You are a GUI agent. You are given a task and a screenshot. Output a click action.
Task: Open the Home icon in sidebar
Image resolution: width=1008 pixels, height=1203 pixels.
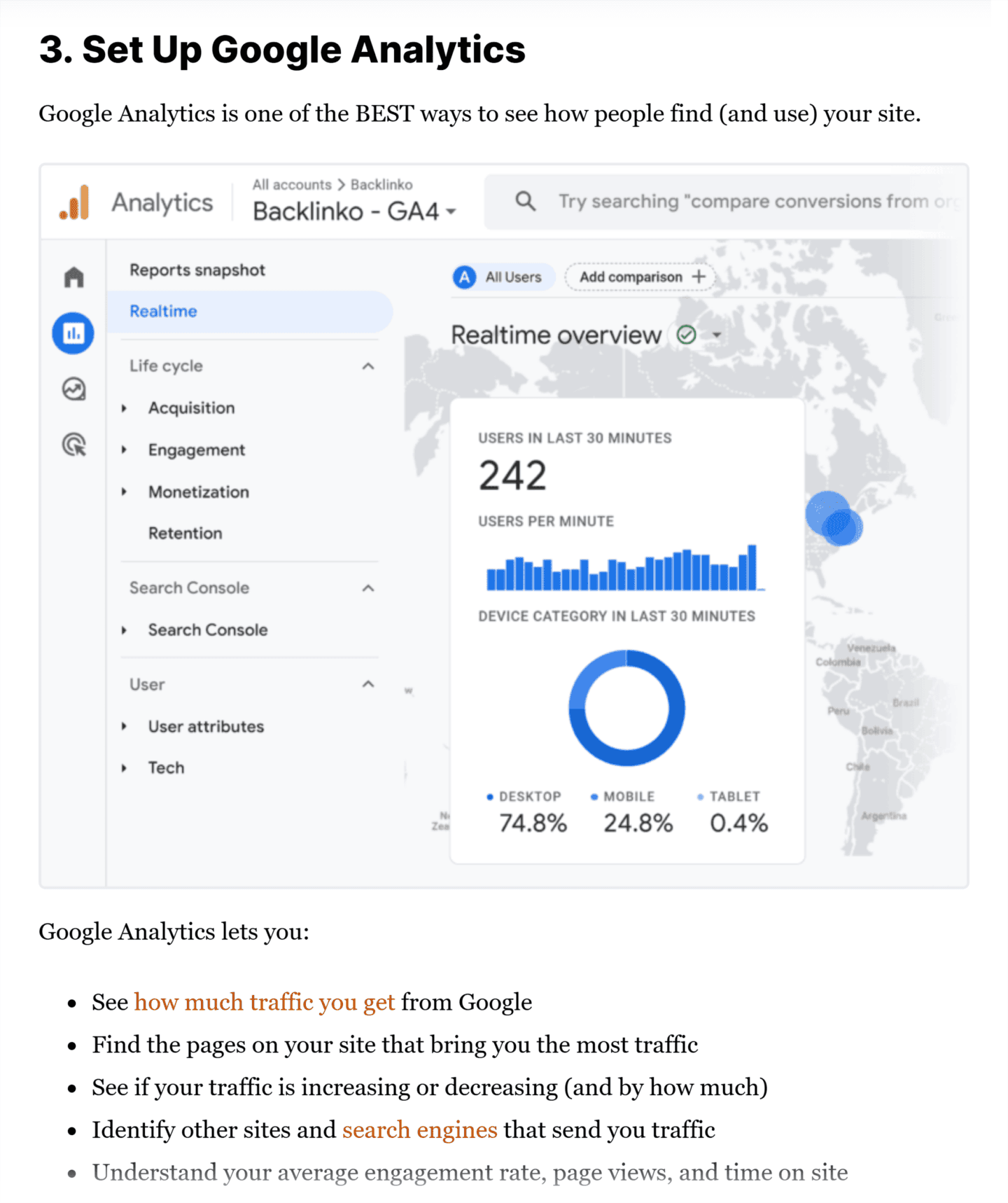(73, 277)
